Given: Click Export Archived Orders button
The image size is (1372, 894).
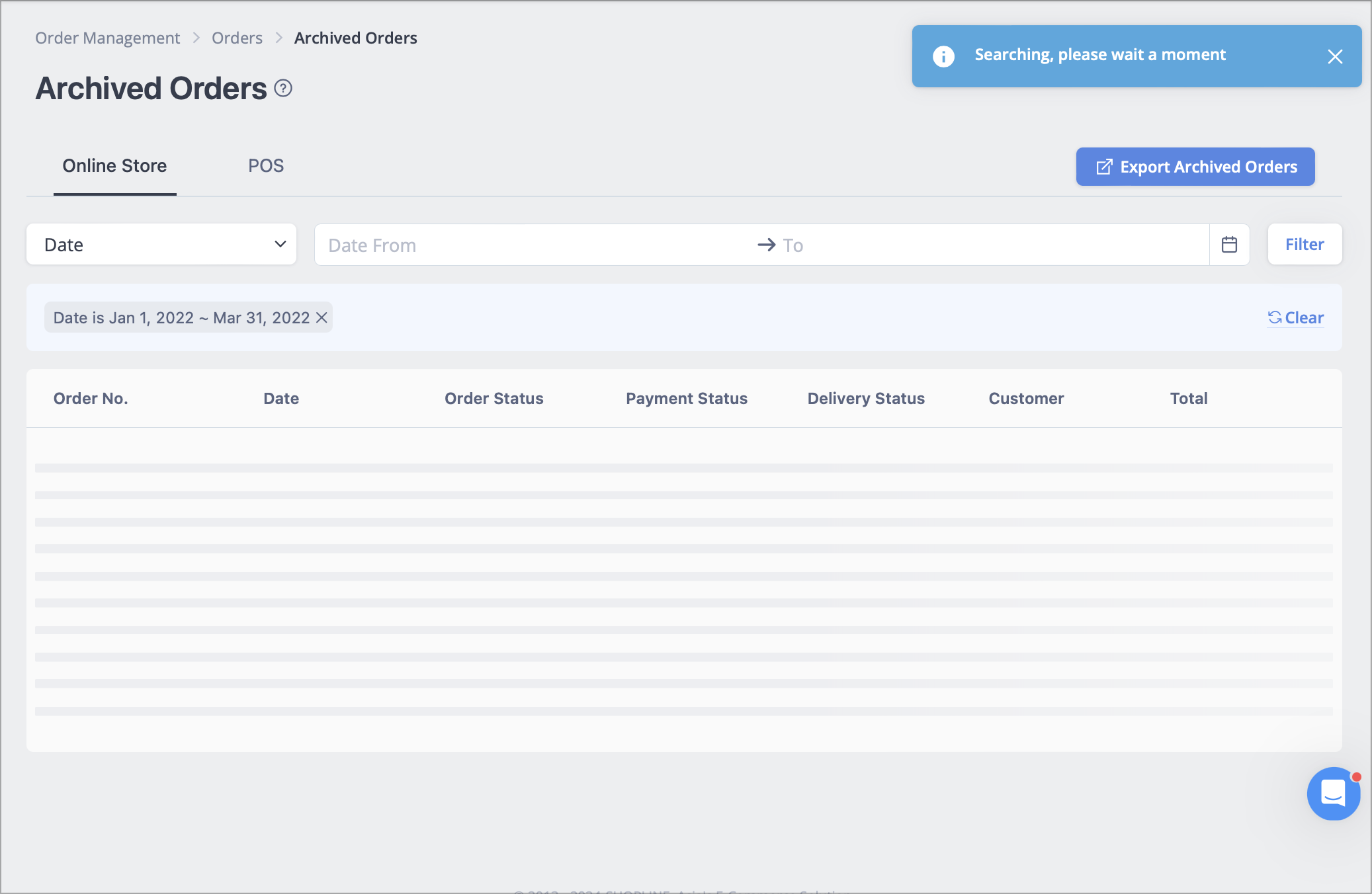Looking at the screenshot, I should click(x=1195, y=167).
